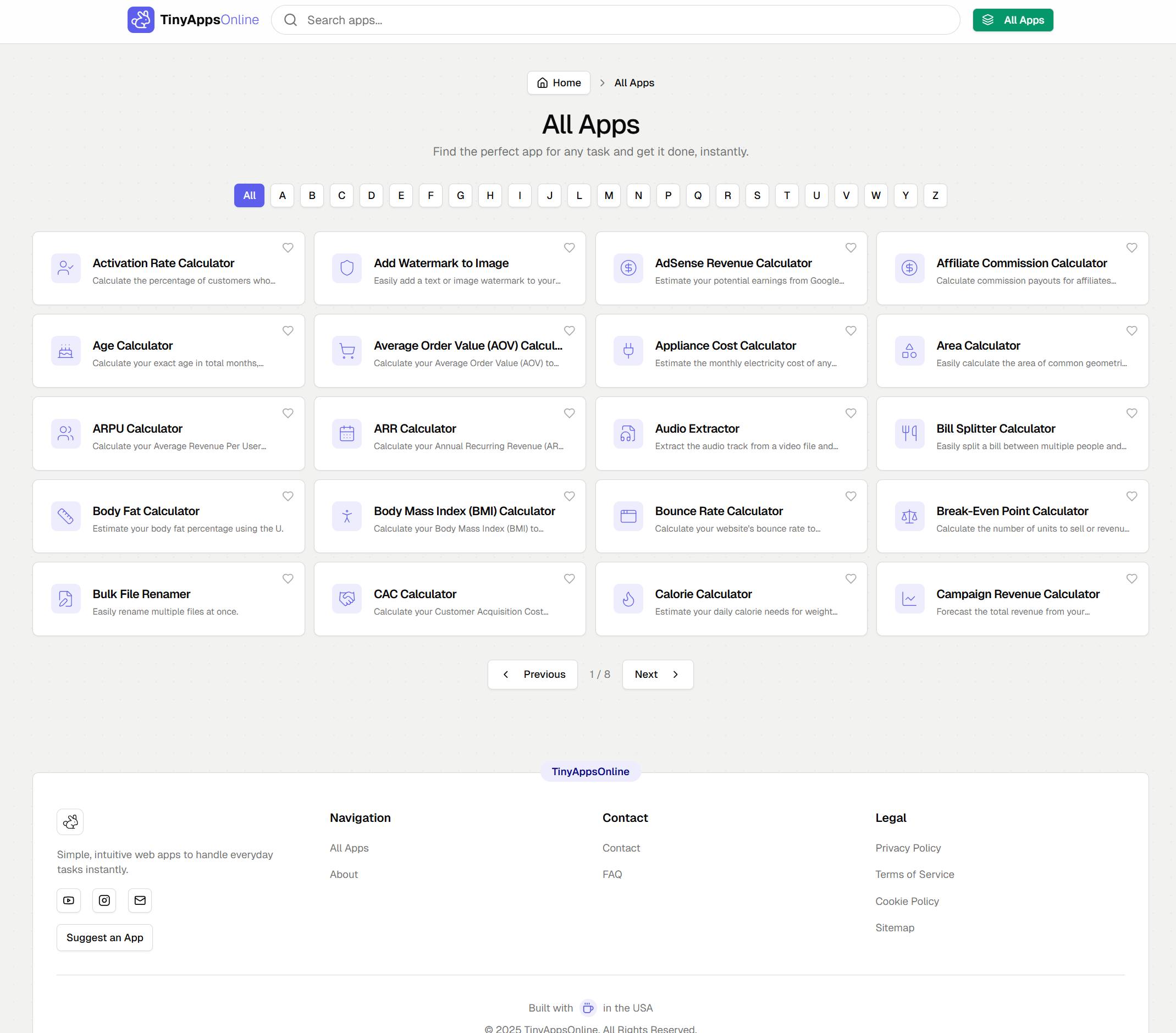The width and height of the screenshot is (1176, 1033).
Task: Favorite the Campaign Revenue Calculator
Action: coord(1131,578)
